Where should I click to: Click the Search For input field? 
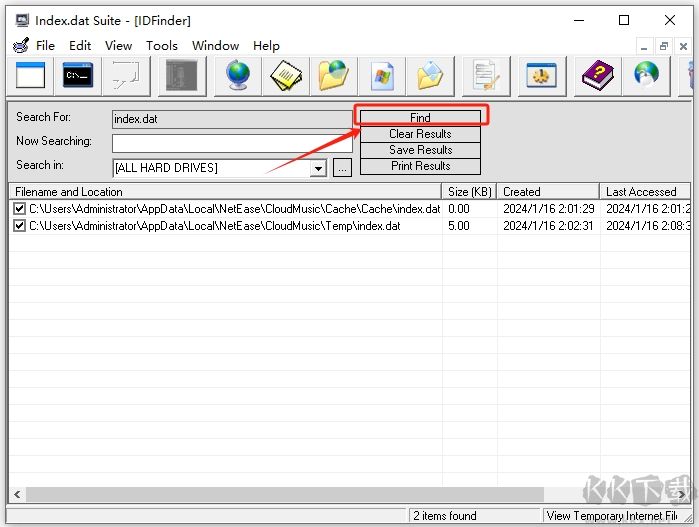232,119
